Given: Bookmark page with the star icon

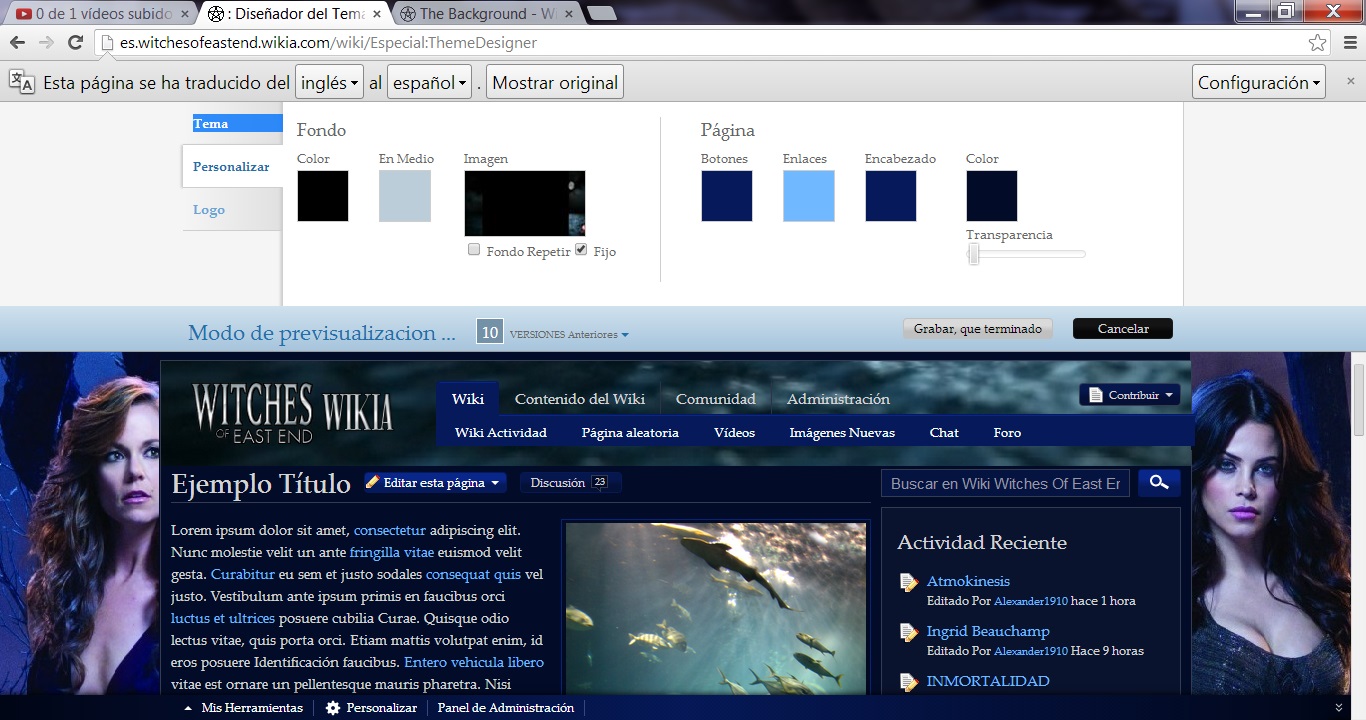Looking at the screenshot, I should [1318, 43].
